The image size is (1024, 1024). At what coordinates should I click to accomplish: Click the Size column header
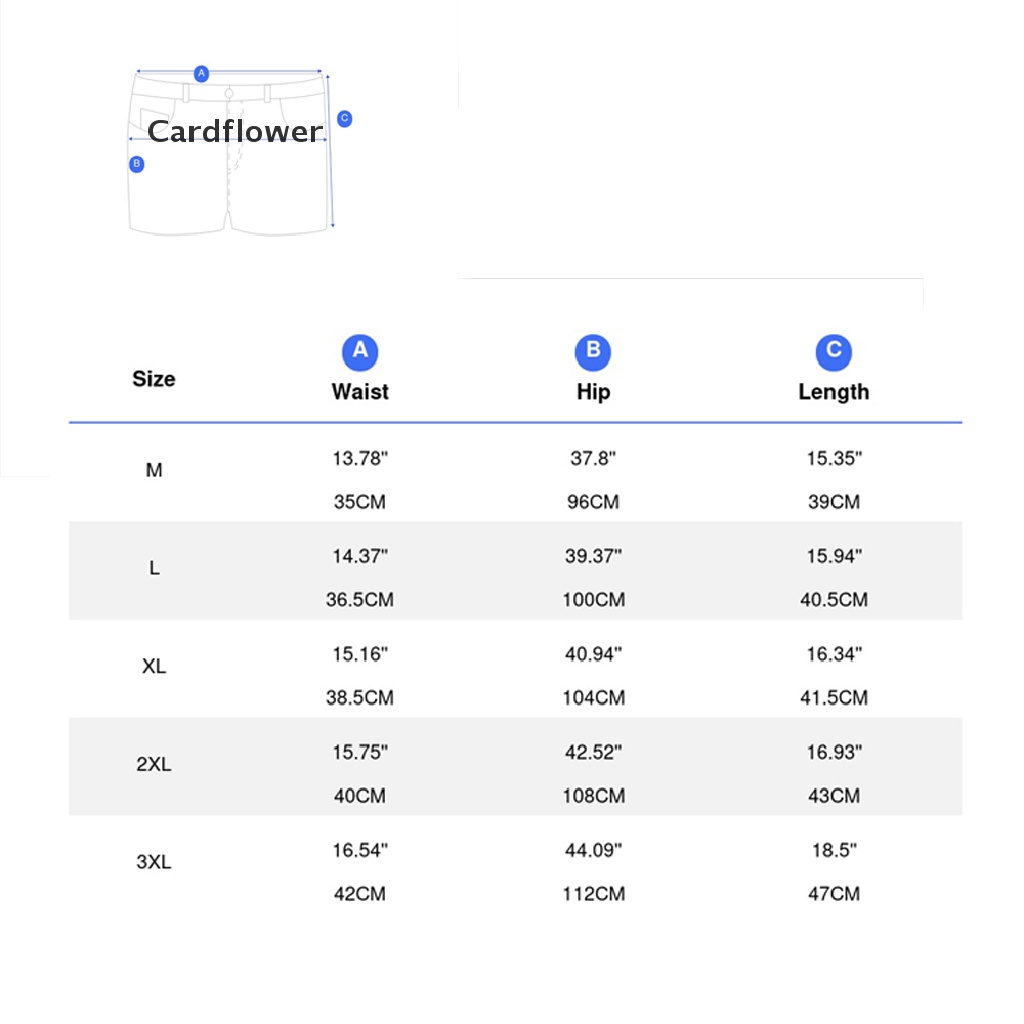[x=154, y=379]
